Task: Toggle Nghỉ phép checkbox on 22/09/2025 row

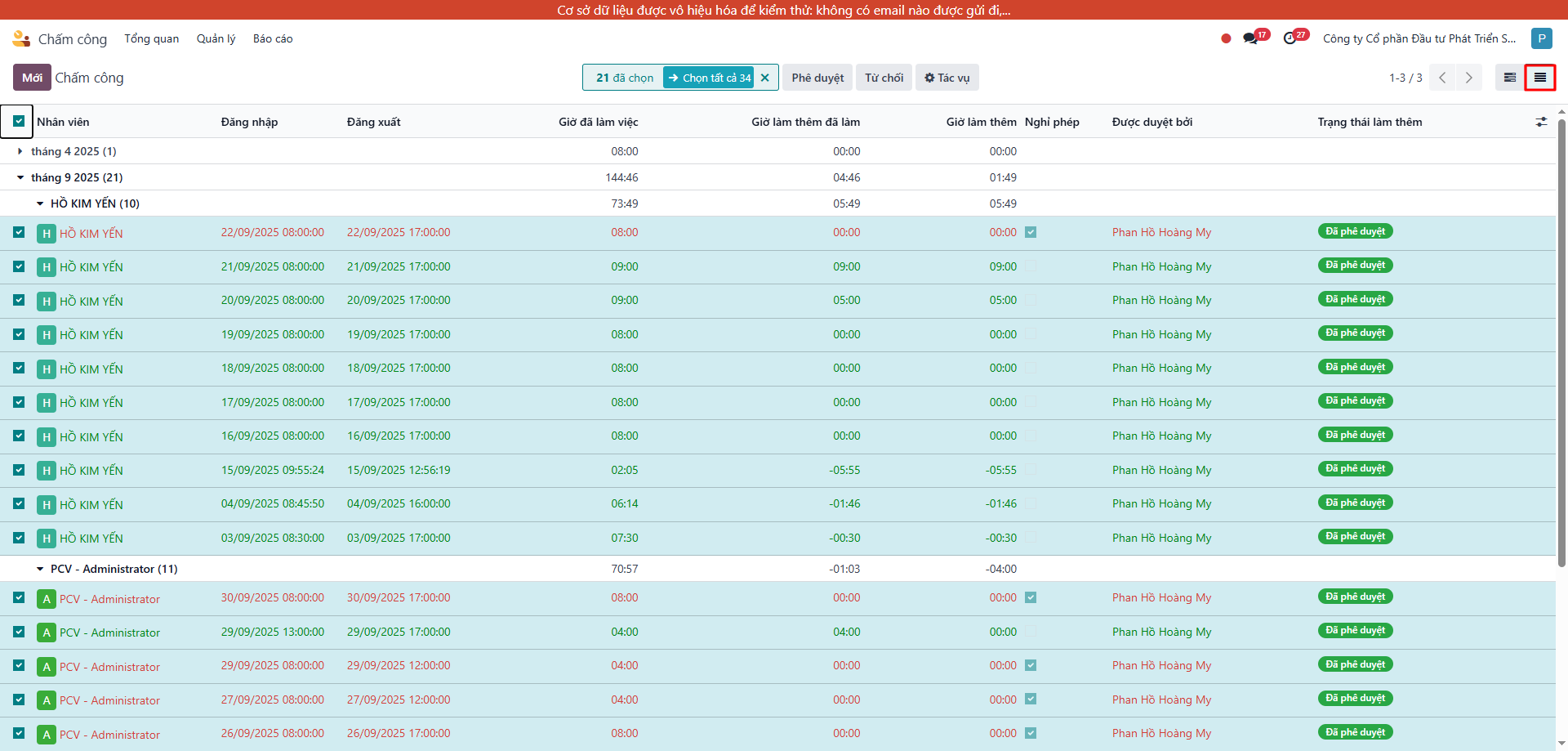Action: (1031, 232)
